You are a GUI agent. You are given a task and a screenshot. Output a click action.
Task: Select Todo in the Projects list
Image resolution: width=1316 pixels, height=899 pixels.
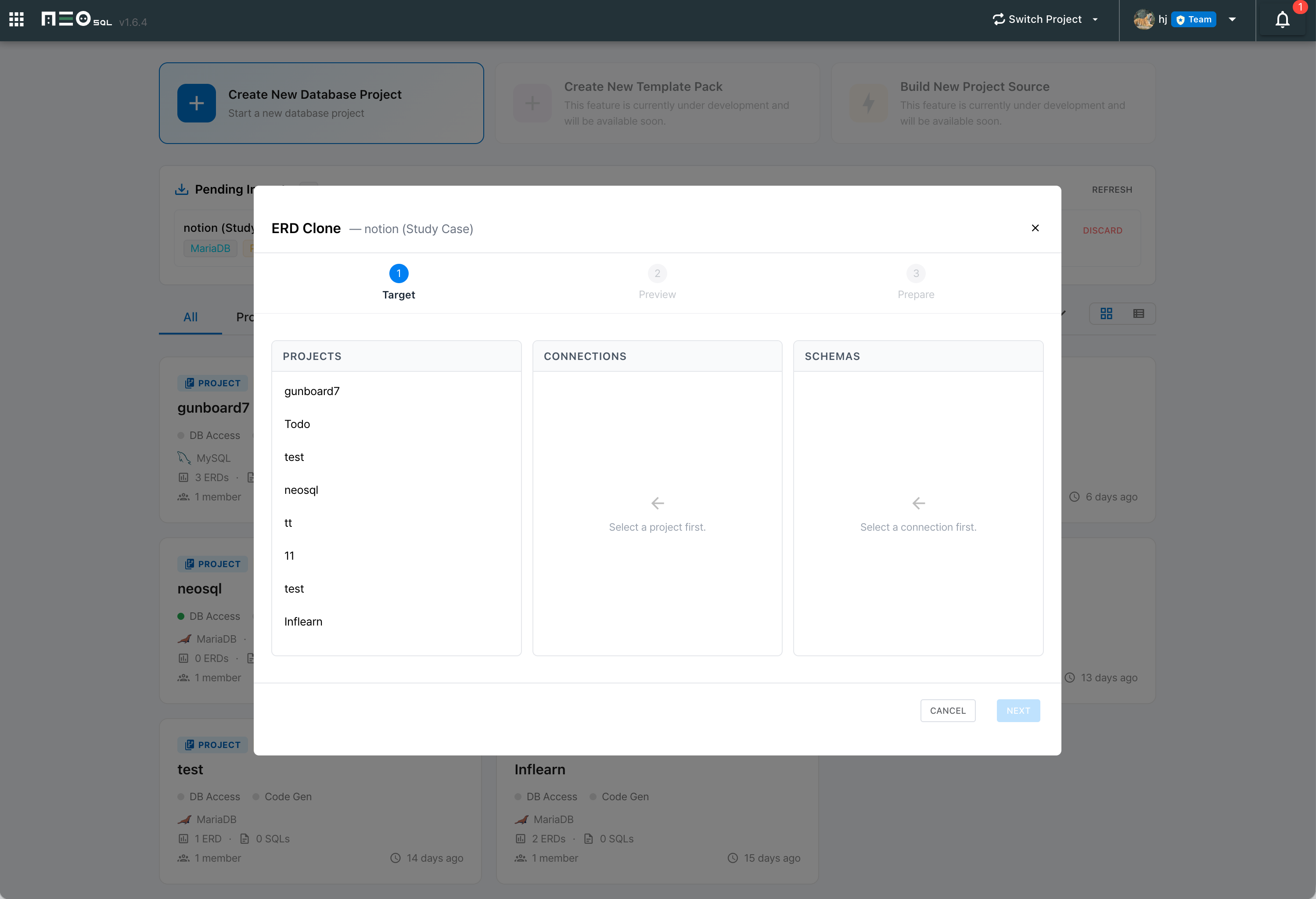tap(396, 424)
